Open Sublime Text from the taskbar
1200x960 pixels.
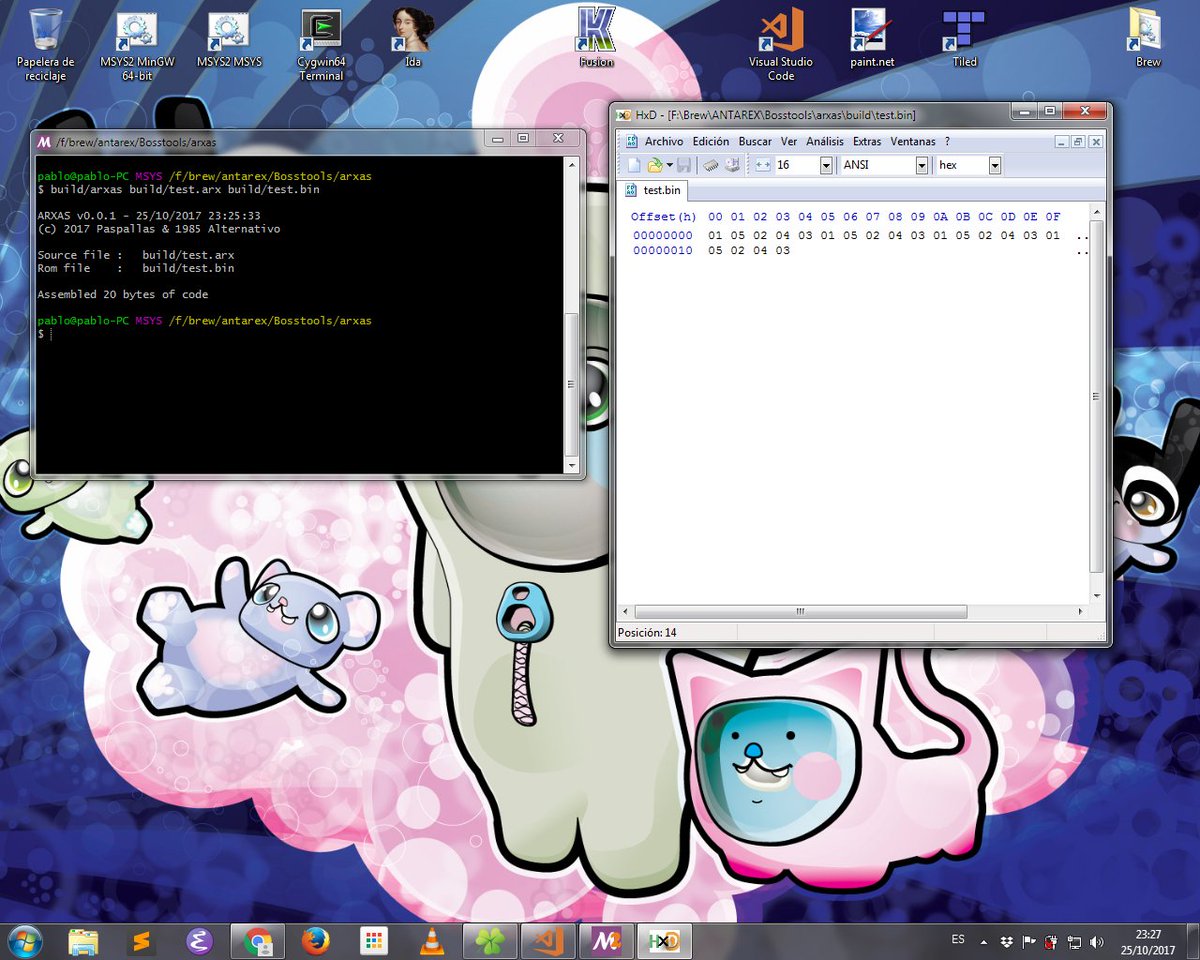click(142, 941)
